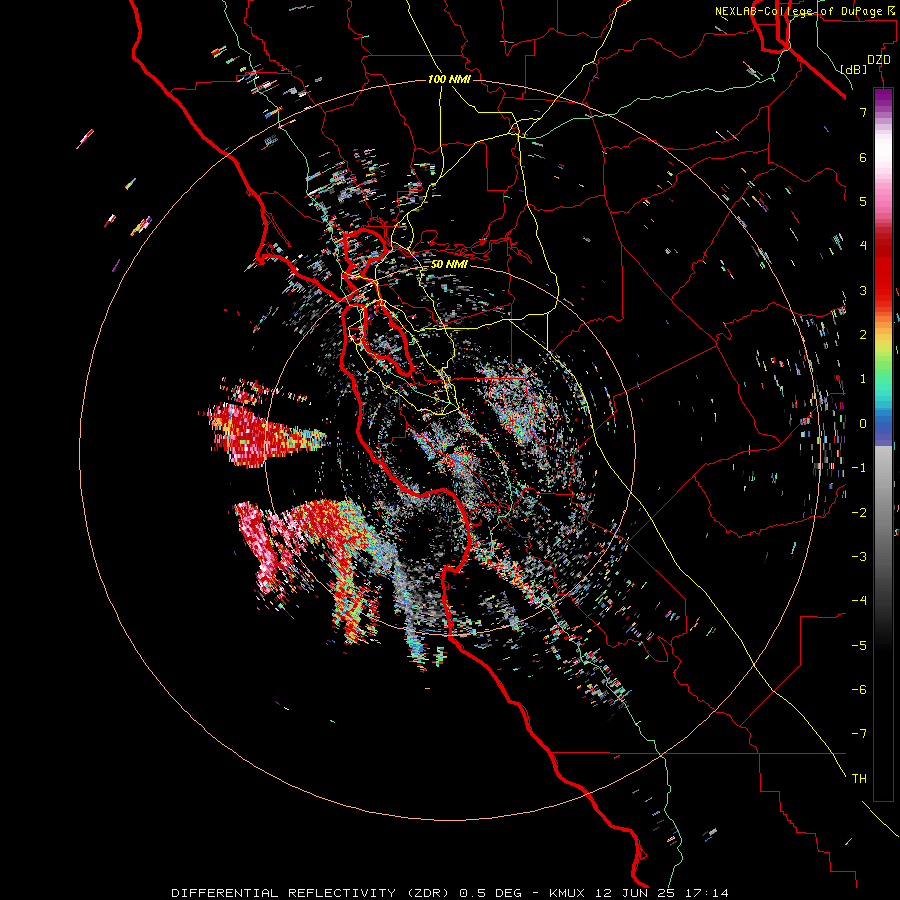Click the legend value "-1"

[x=859, y=468]
